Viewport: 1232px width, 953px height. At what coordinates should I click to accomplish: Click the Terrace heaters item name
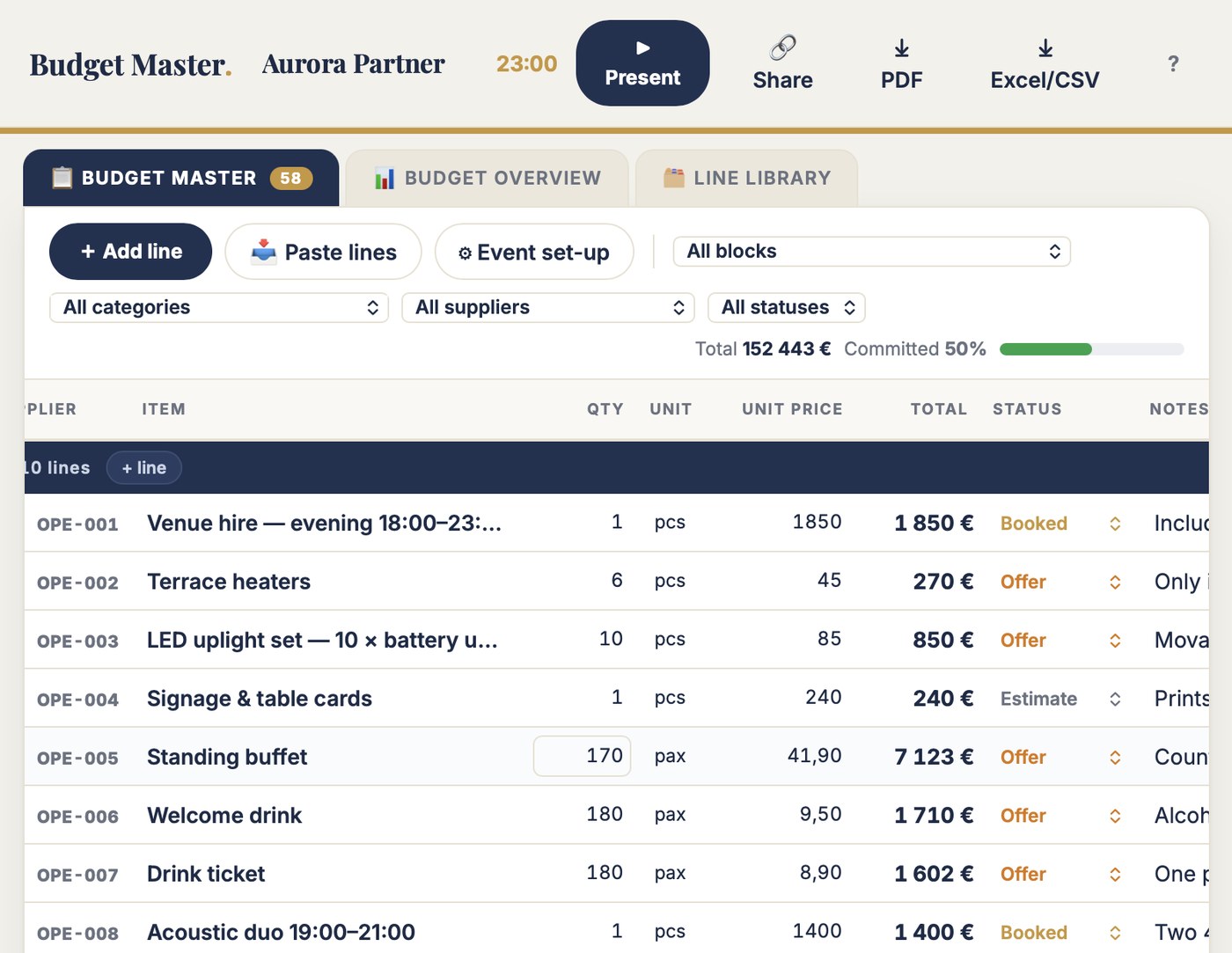(x=229, y=582)
